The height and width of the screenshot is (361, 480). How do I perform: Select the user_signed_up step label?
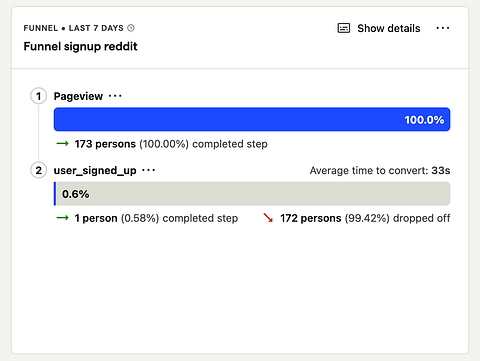pos(95,171)
